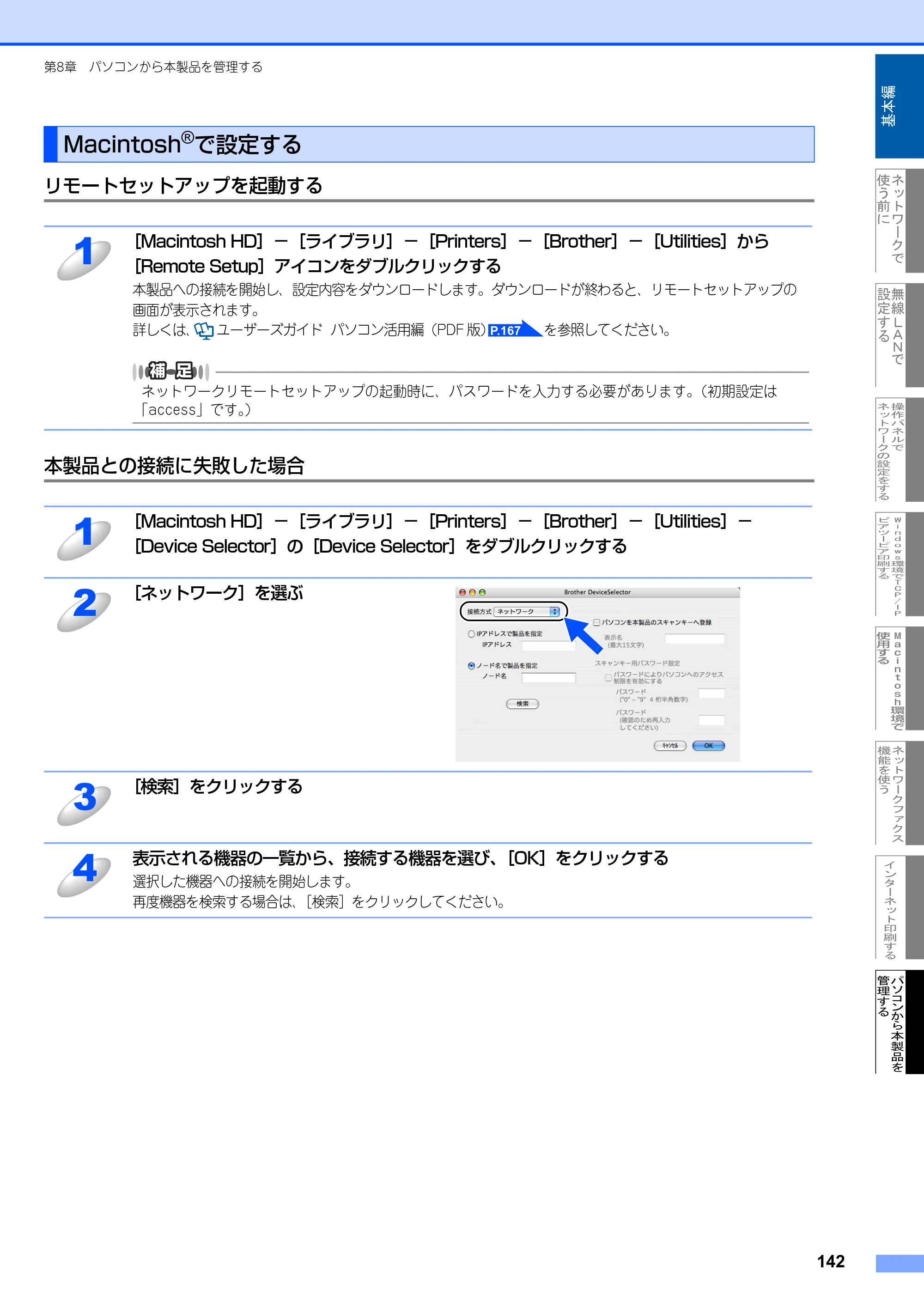Click the Brother DeviceSelector window title

tap(597, 592)
